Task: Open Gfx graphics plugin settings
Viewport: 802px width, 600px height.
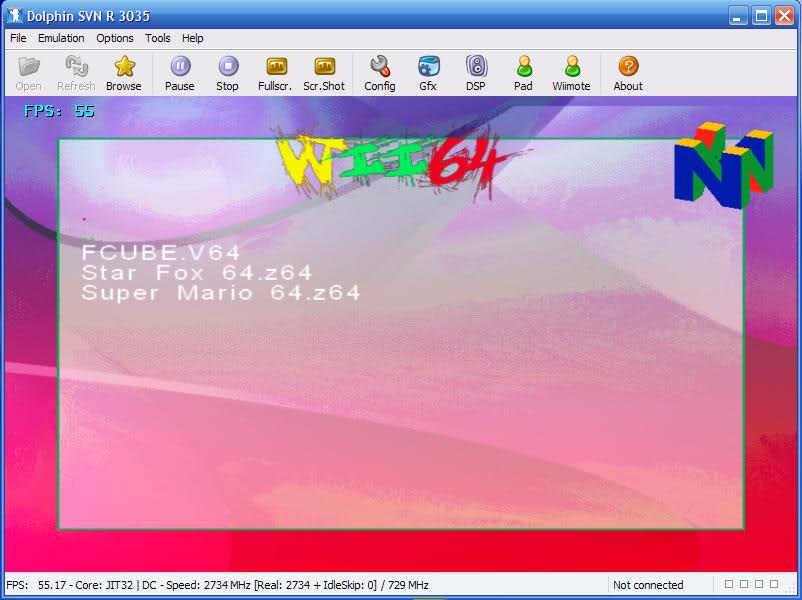Action: click(428, 73)
